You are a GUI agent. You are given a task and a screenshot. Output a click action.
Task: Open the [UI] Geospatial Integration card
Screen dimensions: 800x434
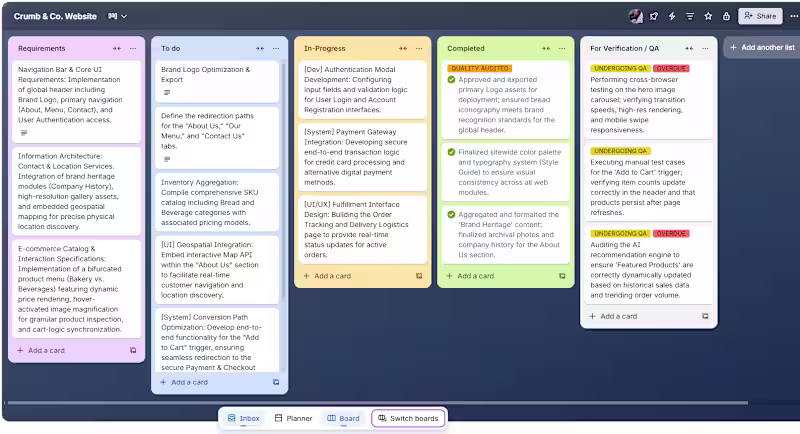pyautogui.click(x=217, y=270)
